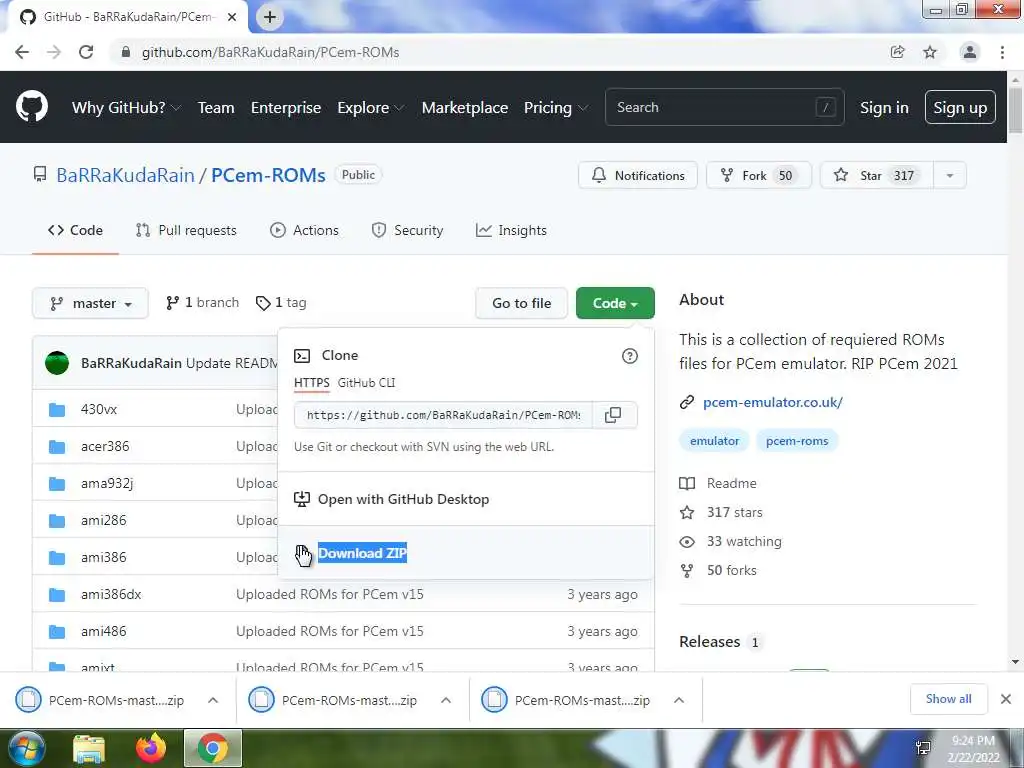The height and width of the screenshot is (768, 1024).
Task: Copy clone URL with clipboard icon
Action: click(613, 415)
